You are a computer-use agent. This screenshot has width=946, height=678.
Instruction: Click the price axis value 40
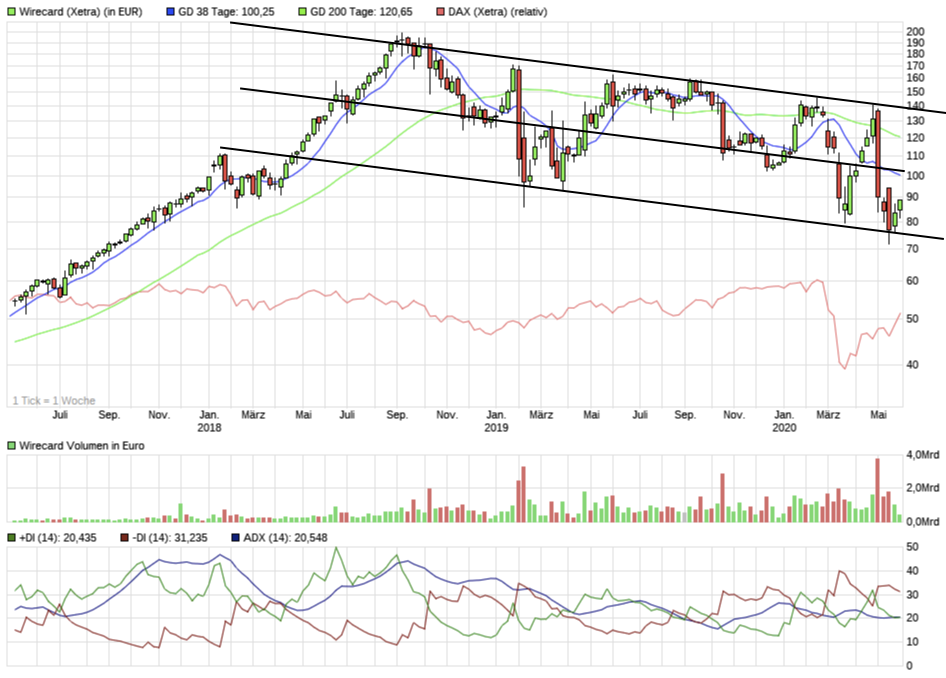click(912, 364)
